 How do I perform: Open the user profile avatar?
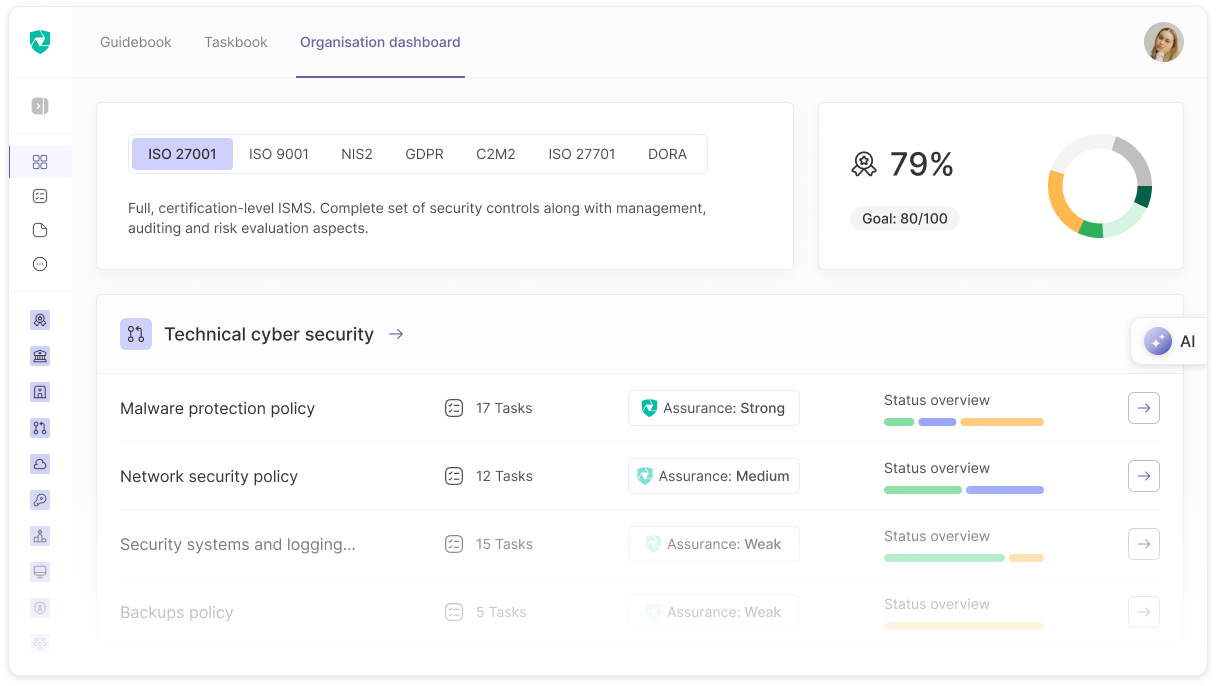[x=1164, y=42]
